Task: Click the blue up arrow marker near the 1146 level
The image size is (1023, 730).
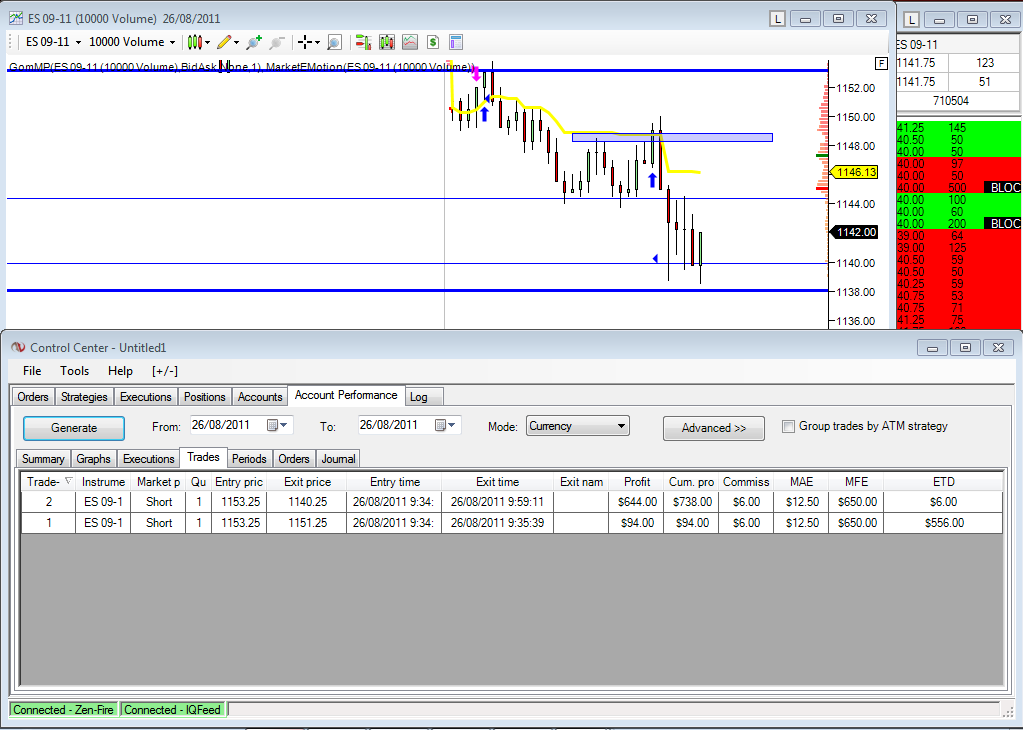Action: point(652,180)
